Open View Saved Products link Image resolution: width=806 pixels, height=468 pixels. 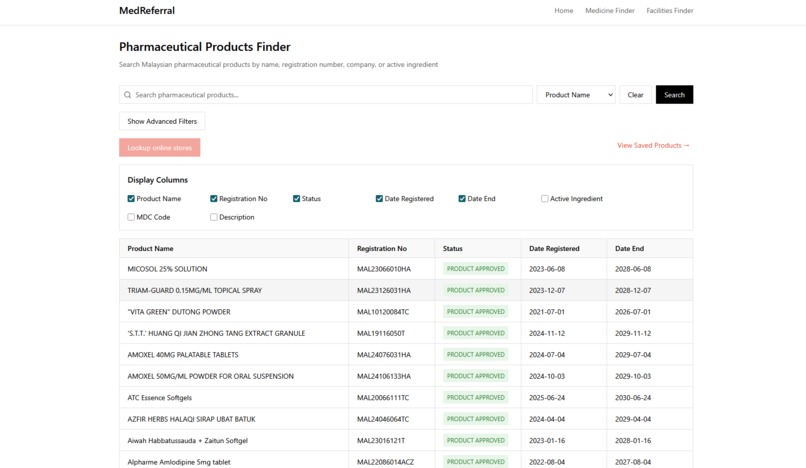point(653,146)
